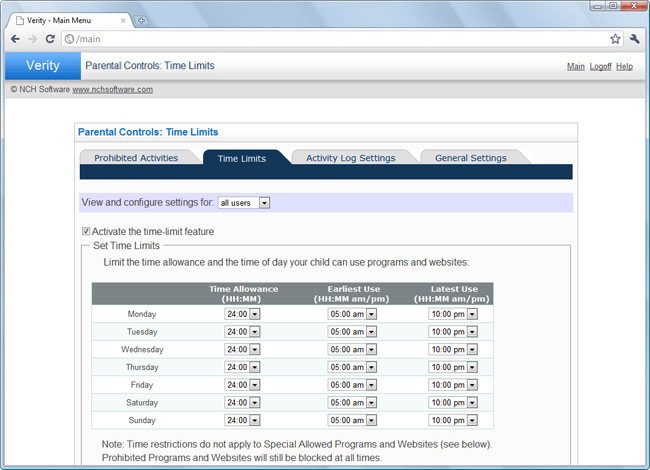This screenshot has height=470, width=650.
Task: Switch to the Prohibited Activities tab
Action: [x=136, y=158]
